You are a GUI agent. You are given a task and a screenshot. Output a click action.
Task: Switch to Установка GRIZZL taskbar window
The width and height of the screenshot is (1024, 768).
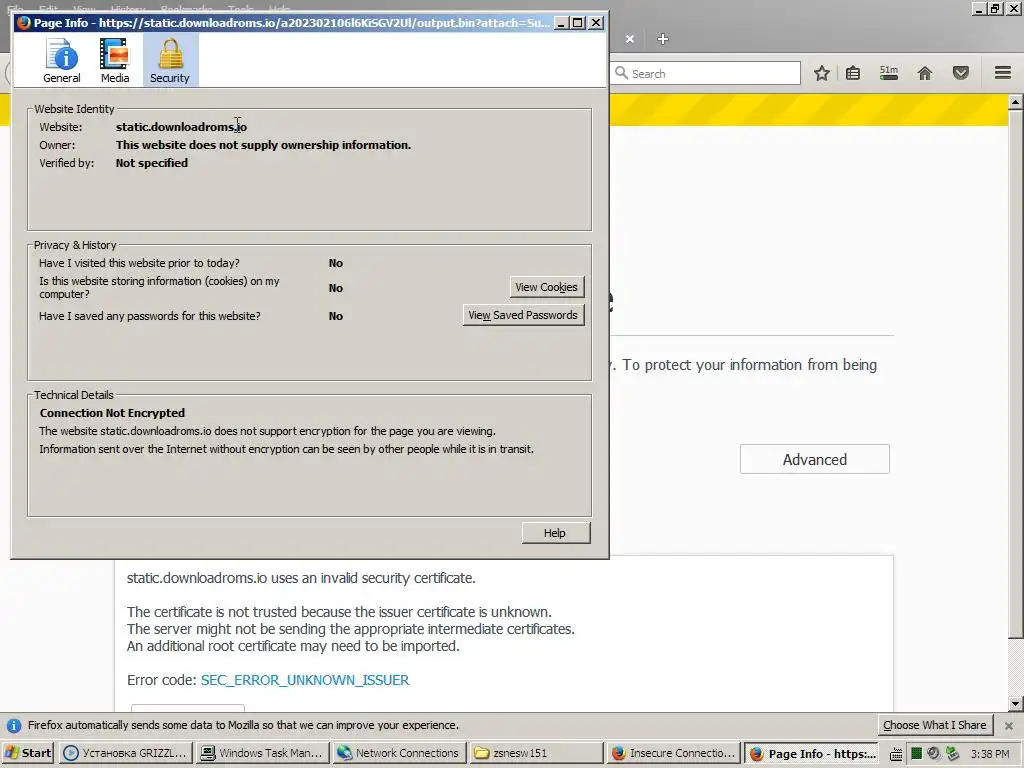click(126, 753)
